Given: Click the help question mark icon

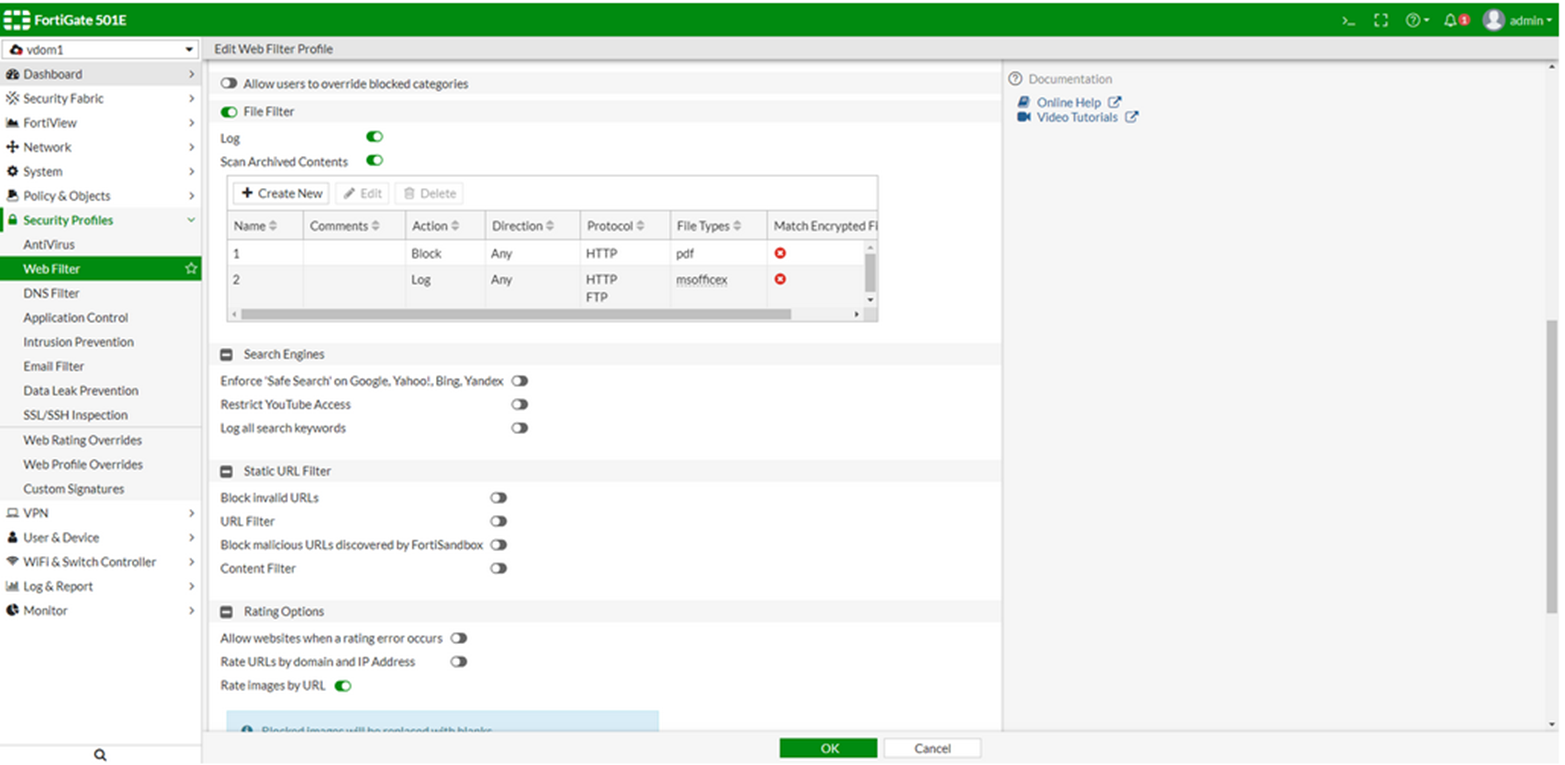Looking at the screenshot, I should click(x=1415, y=20).
